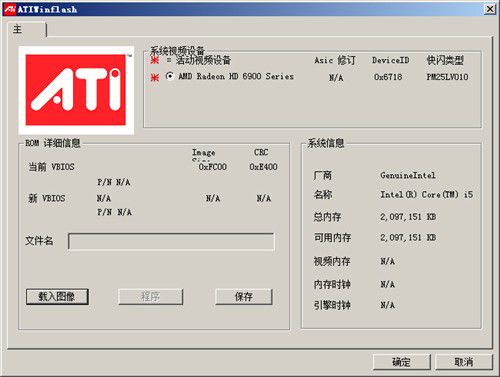Click the image size value 0xFC00
This screenshot has width=500, height=377.
[213, 167]
